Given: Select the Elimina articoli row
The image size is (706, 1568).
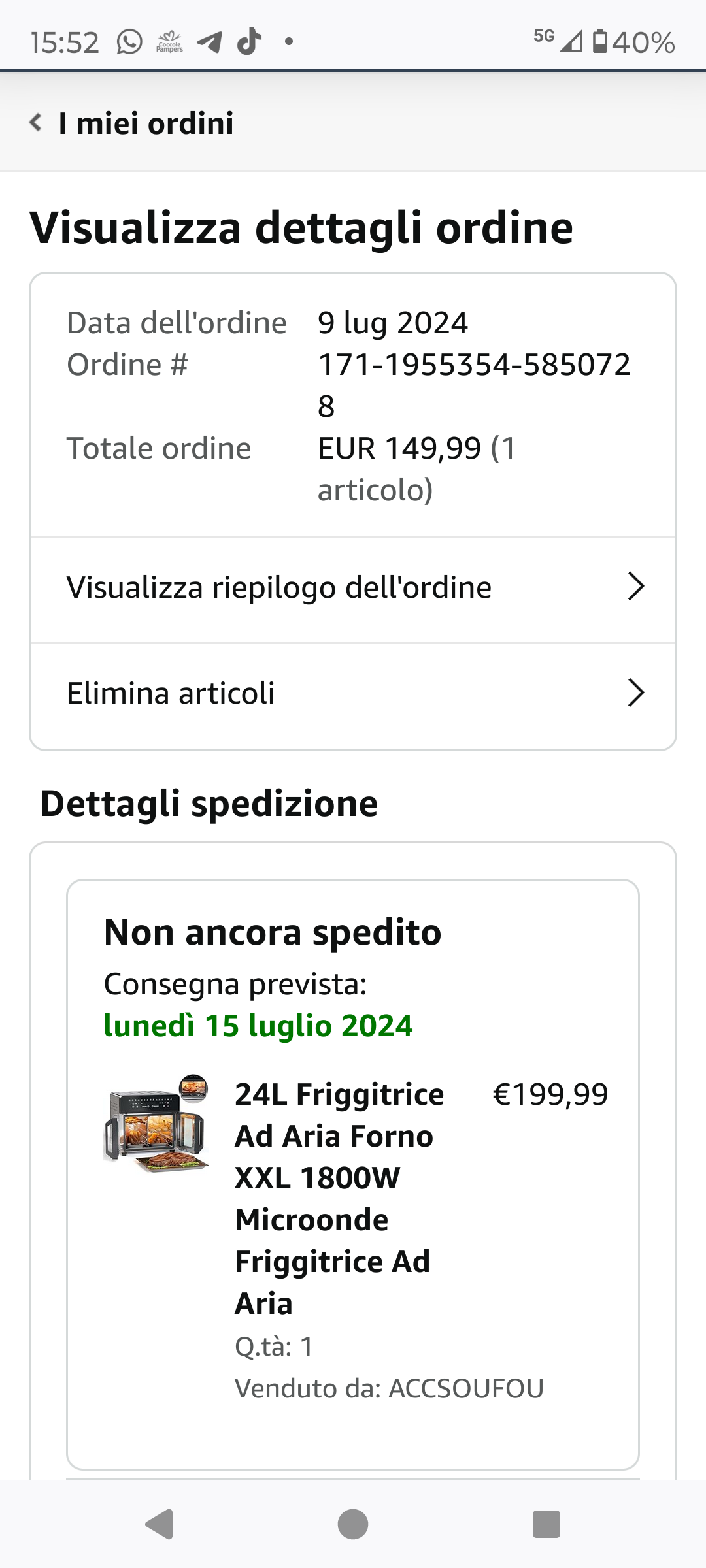Looking at the screenshot, I should [x=171, y=693].
